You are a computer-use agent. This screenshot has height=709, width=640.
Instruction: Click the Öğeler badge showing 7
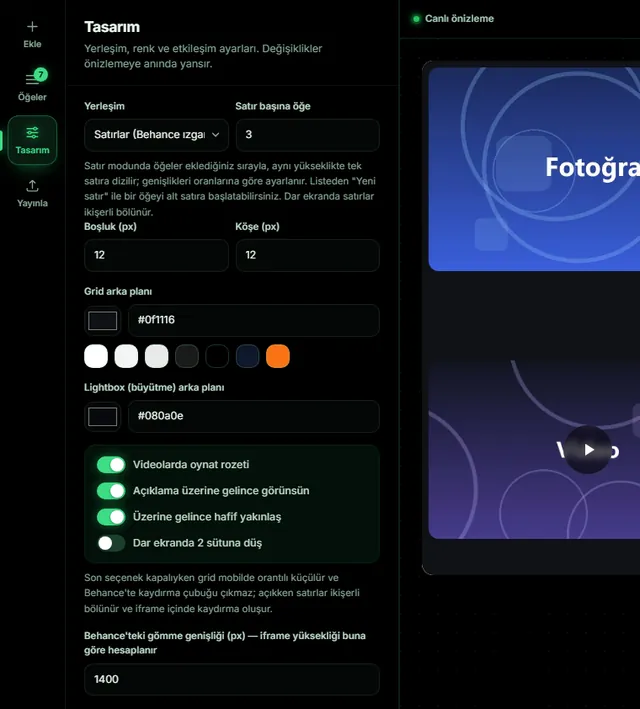coord(41,74)
